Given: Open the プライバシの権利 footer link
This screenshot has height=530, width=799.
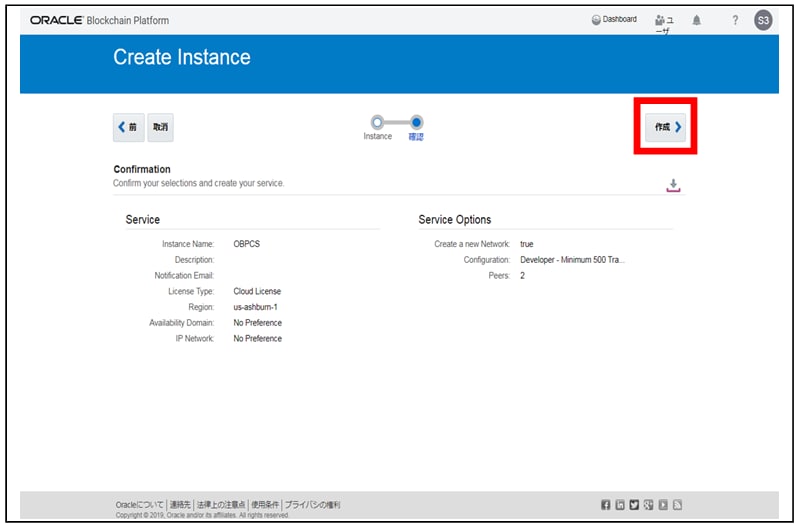Looking at the screenshot, I should (312, 505).
